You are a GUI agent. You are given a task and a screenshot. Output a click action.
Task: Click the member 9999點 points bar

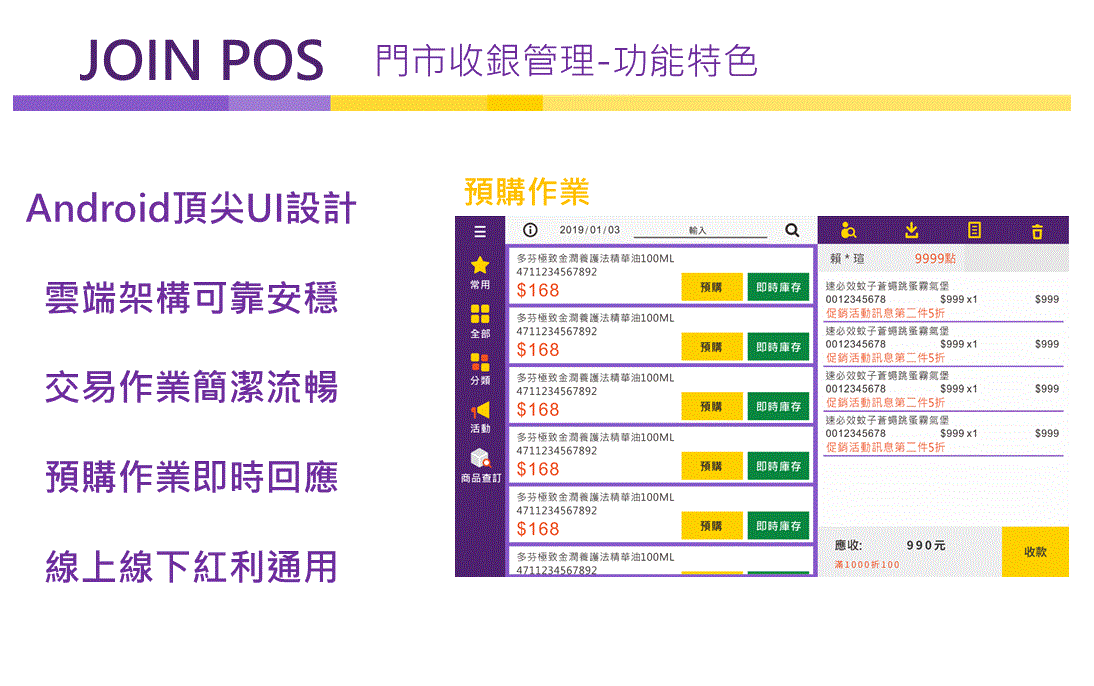(942, 258)
